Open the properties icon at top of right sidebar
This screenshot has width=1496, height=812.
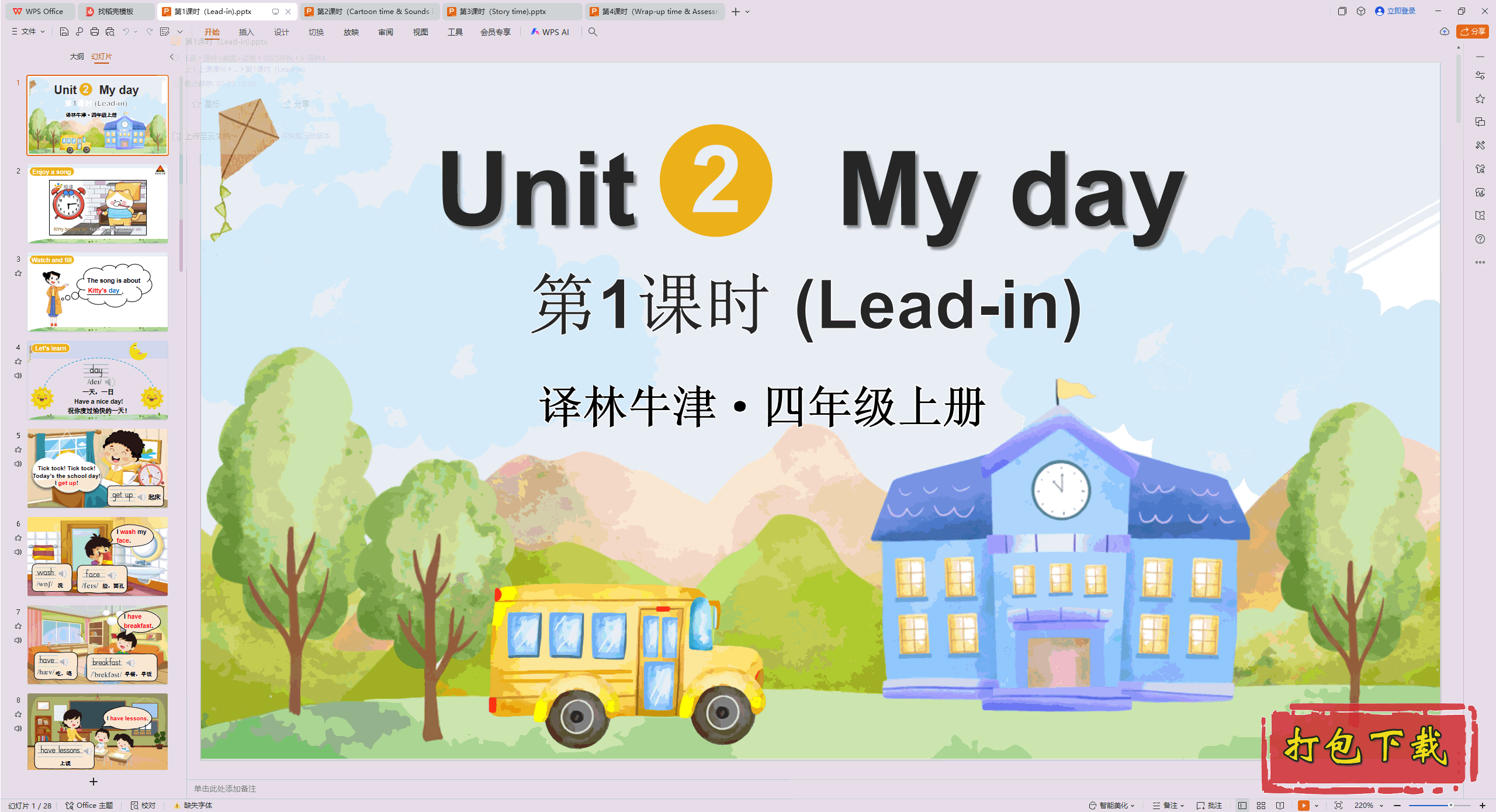[x=1480, y=75]
